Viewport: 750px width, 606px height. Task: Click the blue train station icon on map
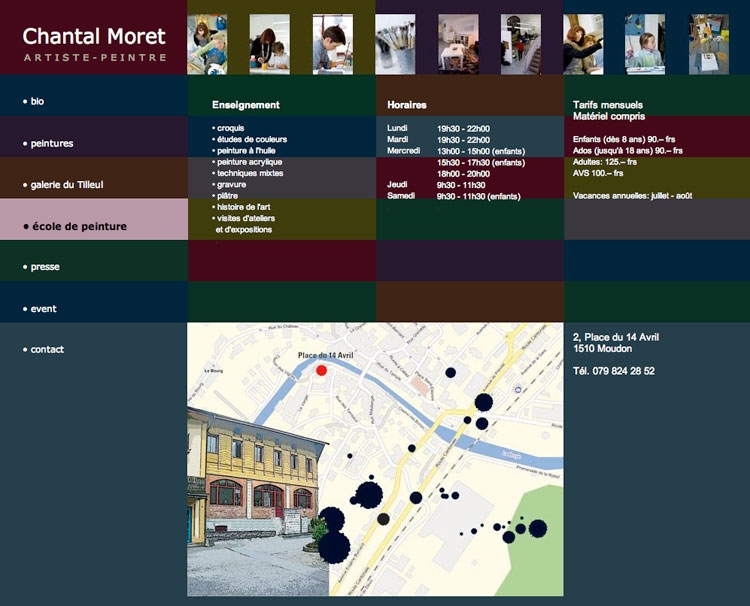click(516, 388)
